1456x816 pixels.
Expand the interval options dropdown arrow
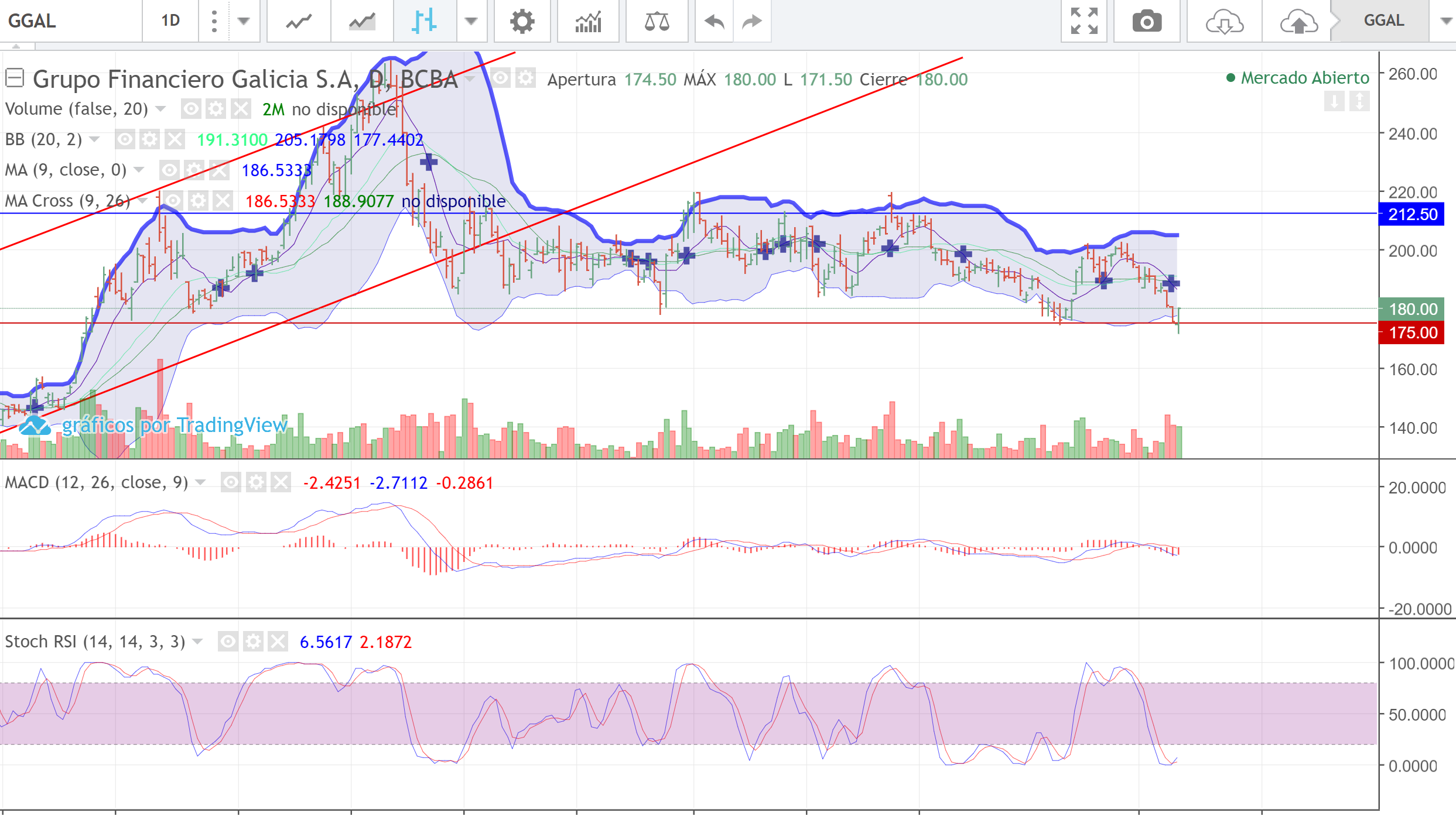coord(244,22)
